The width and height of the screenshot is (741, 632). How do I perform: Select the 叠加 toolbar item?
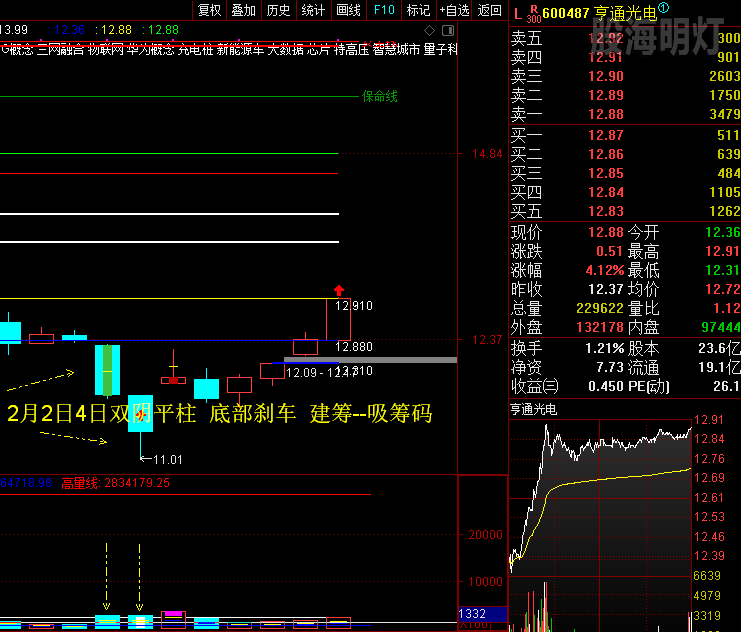[244, 10]
